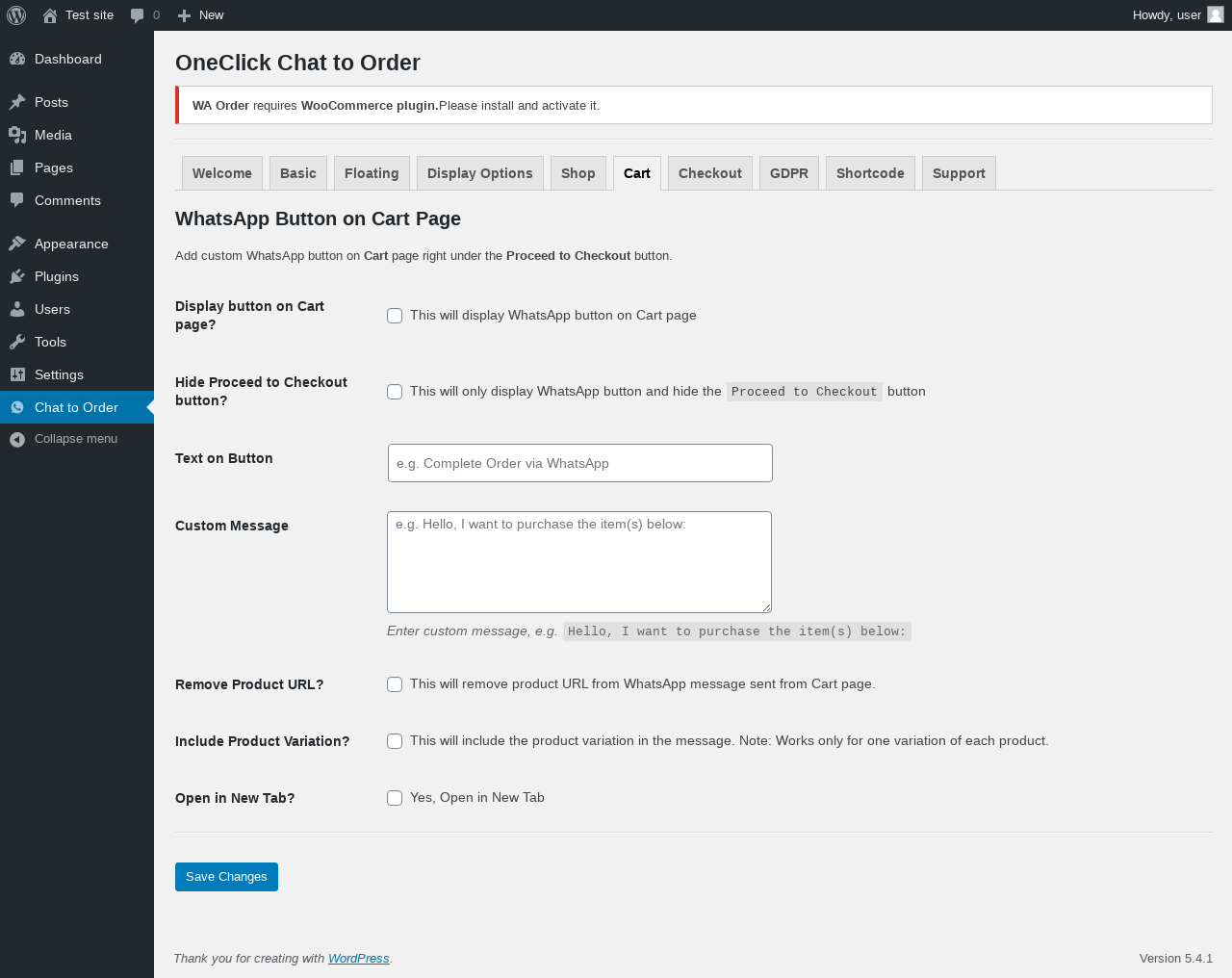This screenshot has height=978, width=1232.
Task: Enable Display button on Cart page checkbox
Action: 395,316
